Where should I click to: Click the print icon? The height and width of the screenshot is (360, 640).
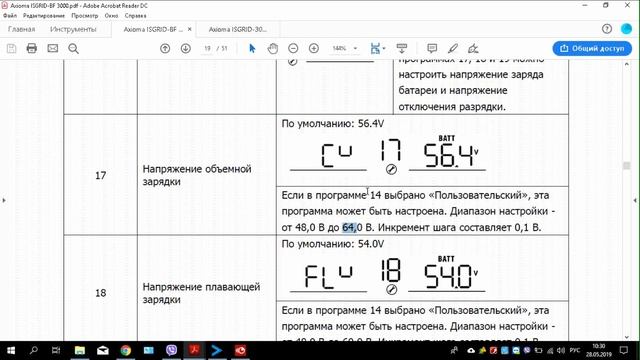[x=31, y=49]
